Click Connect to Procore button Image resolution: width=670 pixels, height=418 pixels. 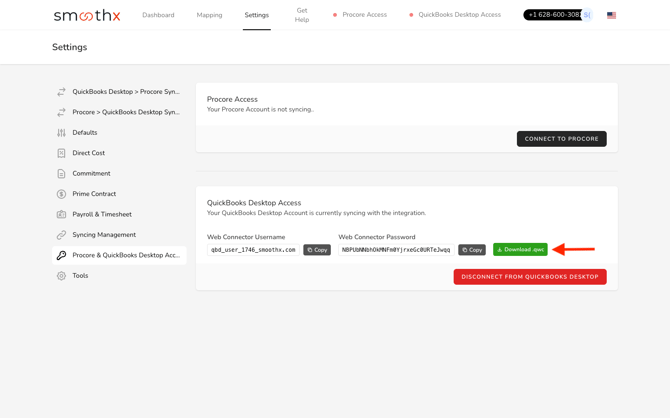coord(561,139)
